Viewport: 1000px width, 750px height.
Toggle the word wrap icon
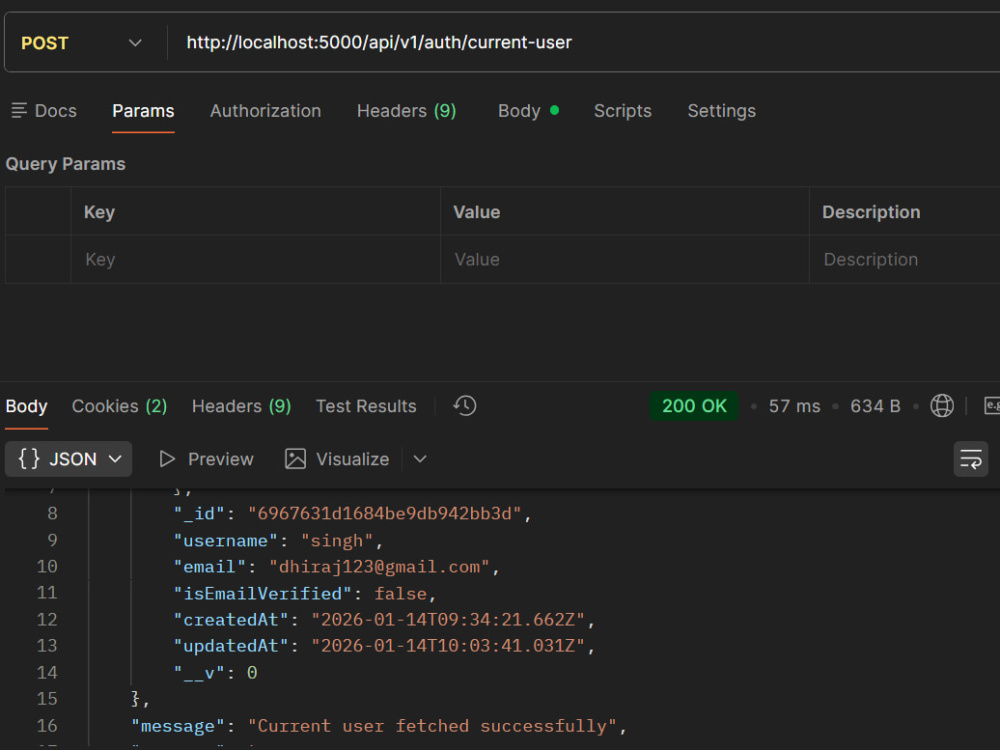click(x=971, y=459)
